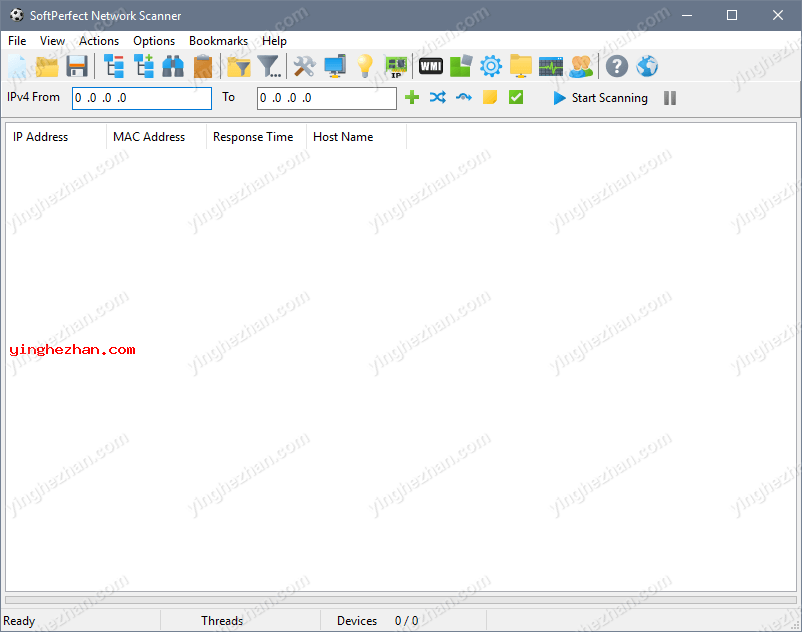The height and width of the screenshot is (632, 802).
Task: Sort by Host Name column header
Action: point(357,137)
